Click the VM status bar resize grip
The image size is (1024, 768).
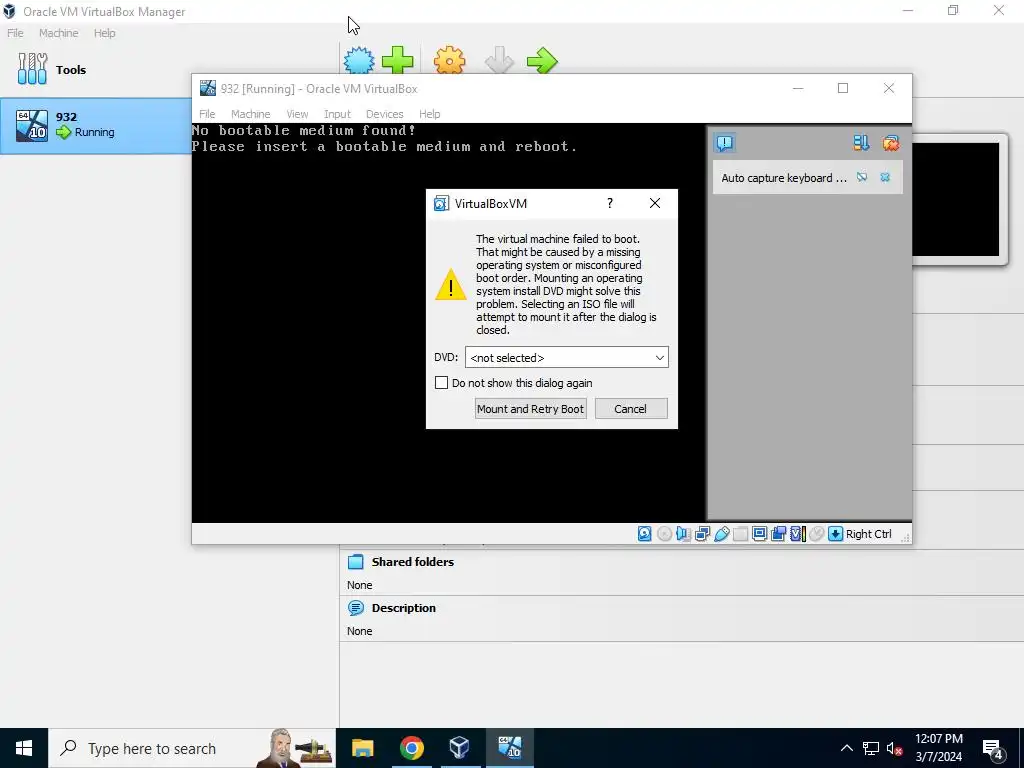click(x=905, y=537)
